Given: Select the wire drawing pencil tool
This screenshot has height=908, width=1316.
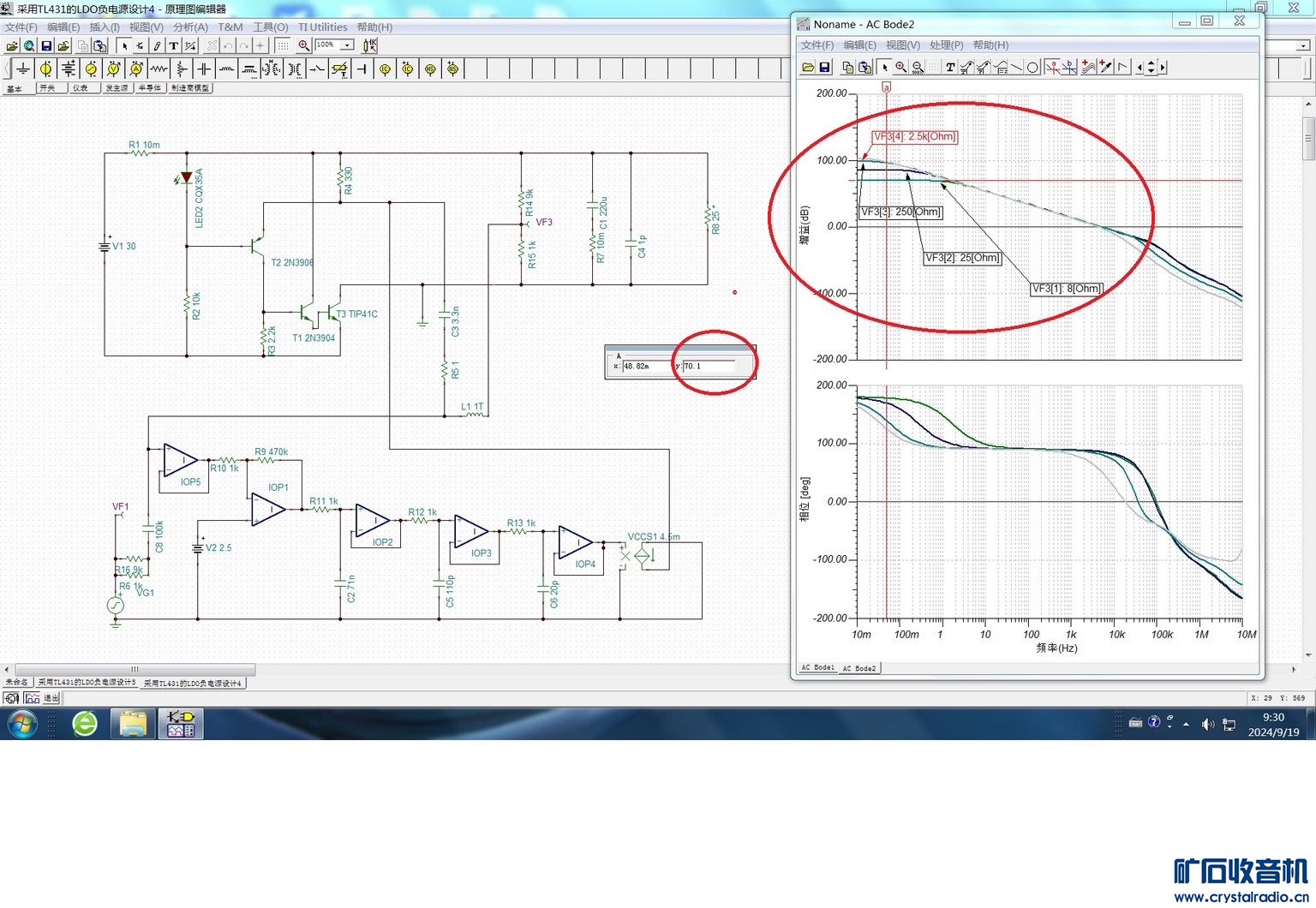Looking at the screenshot, I should pos(157,46).
